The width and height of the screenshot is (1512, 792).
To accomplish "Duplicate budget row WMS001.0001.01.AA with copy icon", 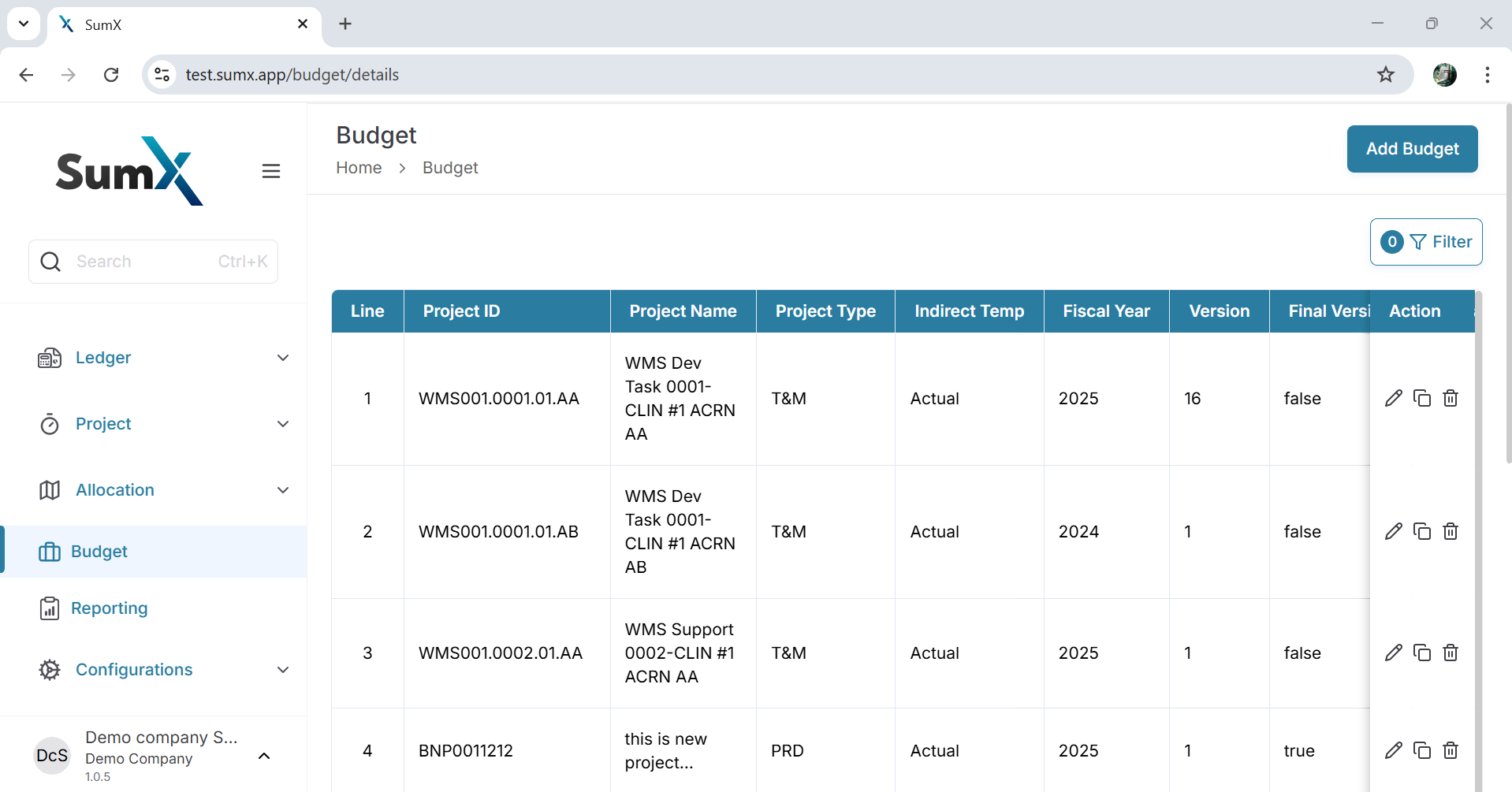I will pos(1422,398).
